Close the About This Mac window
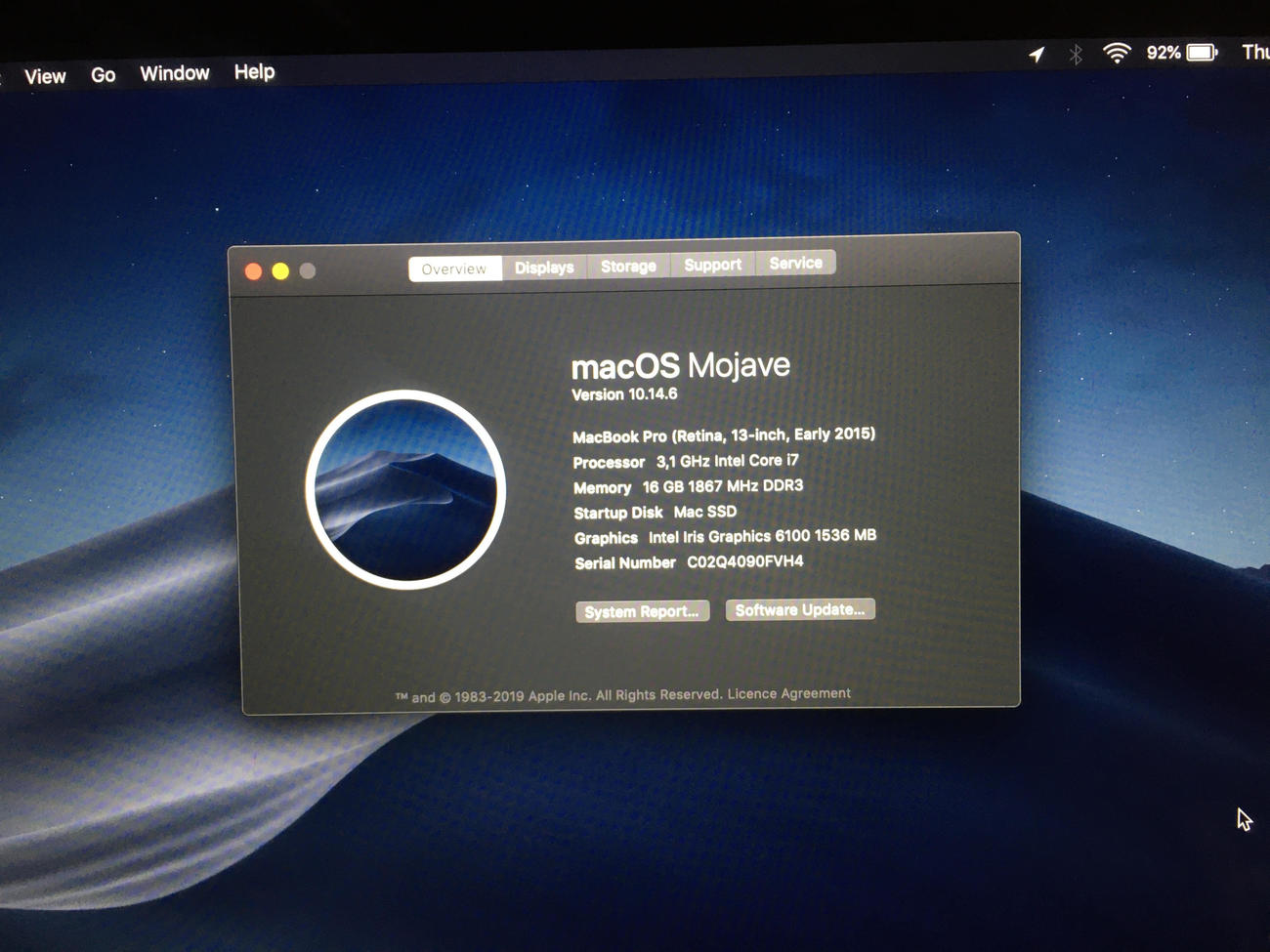The height and width of the screenshot is (952, 1270). pyautogui.click(x=253, y=271)
